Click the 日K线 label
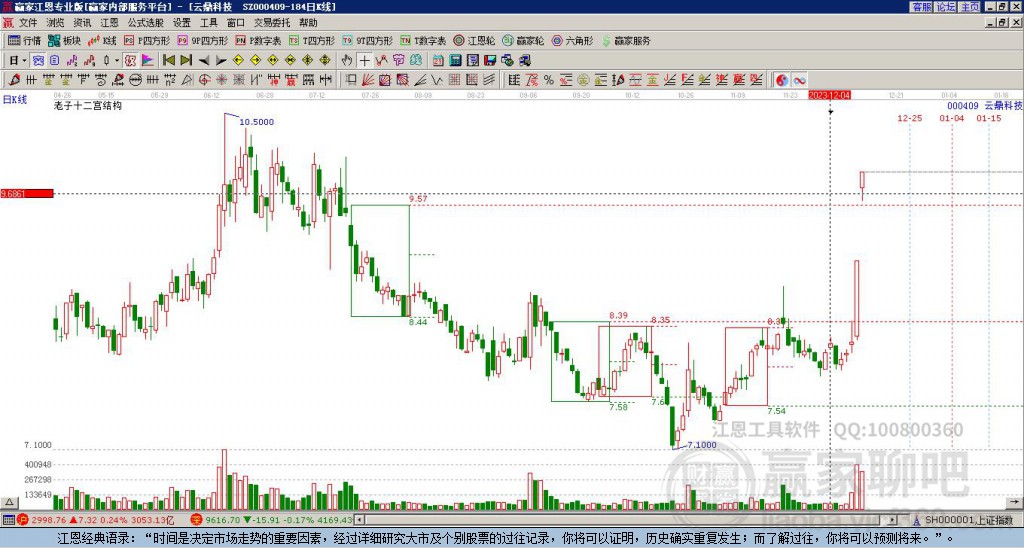The width and height of the screenshot is (1024, 548). click(x=15, y=100)
